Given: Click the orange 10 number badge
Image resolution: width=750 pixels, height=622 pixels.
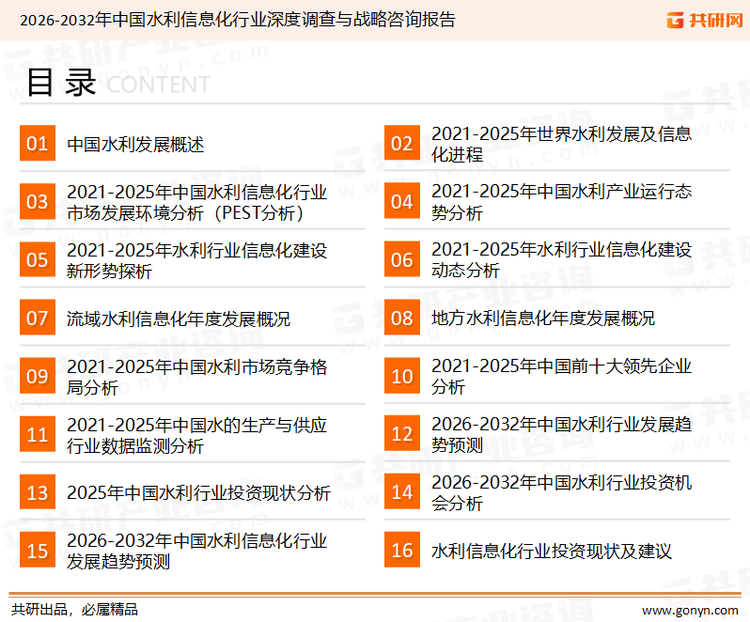Looking at the screenshot, I should click(x=402, y=376).
